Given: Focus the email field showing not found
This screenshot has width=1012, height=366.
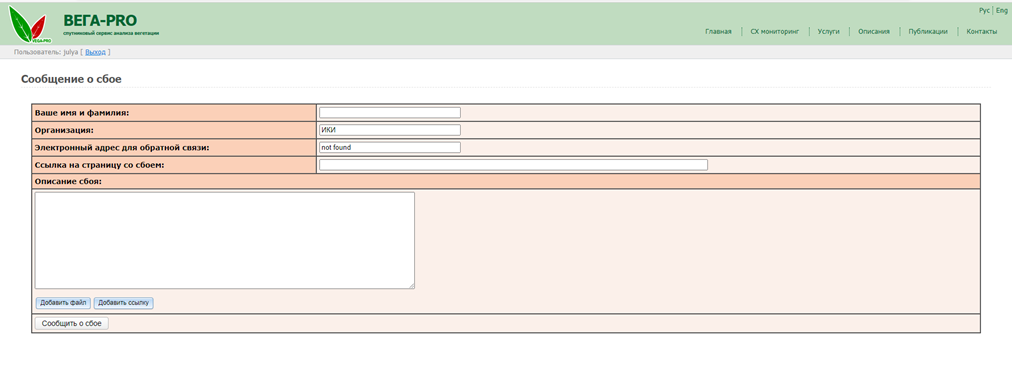Looking at the screenshot, I should (390, 147).
